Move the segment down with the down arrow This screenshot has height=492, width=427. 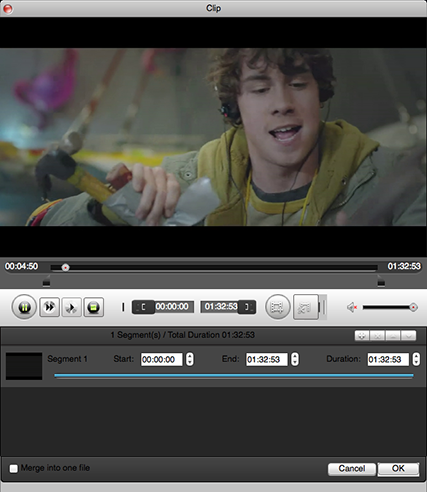pos(408,336)
